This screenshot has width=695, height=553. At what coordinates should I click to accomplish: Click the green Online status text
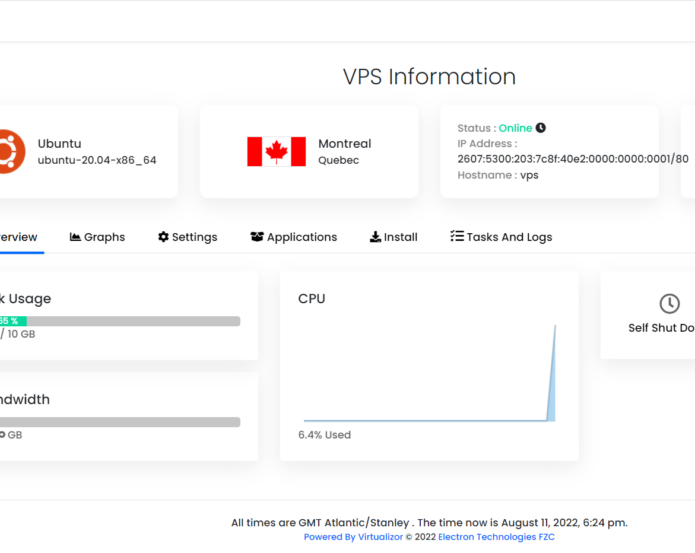(515, 128)
